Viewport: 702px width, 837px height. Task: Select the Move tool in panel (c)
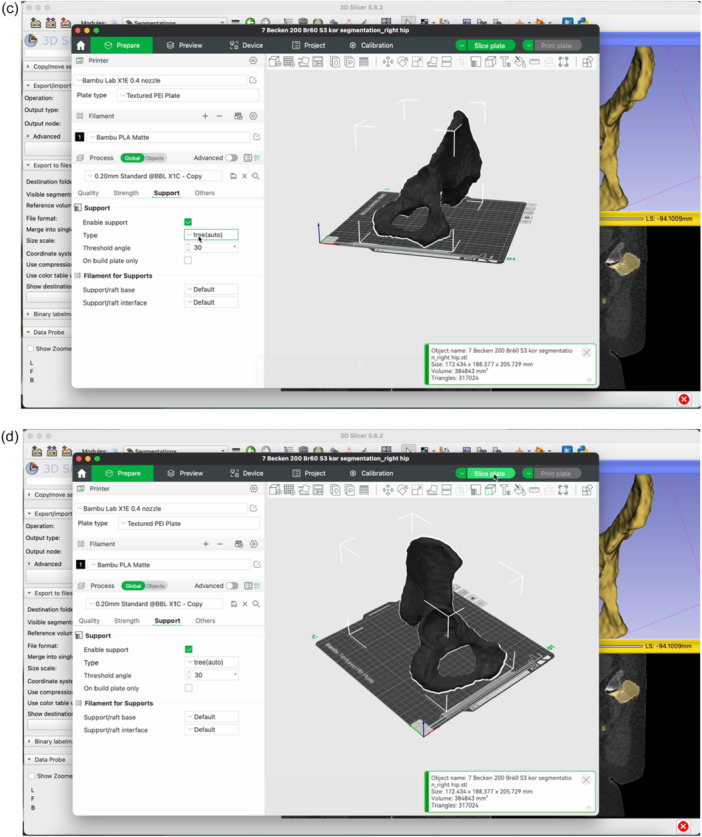click(x=388, y=62)
